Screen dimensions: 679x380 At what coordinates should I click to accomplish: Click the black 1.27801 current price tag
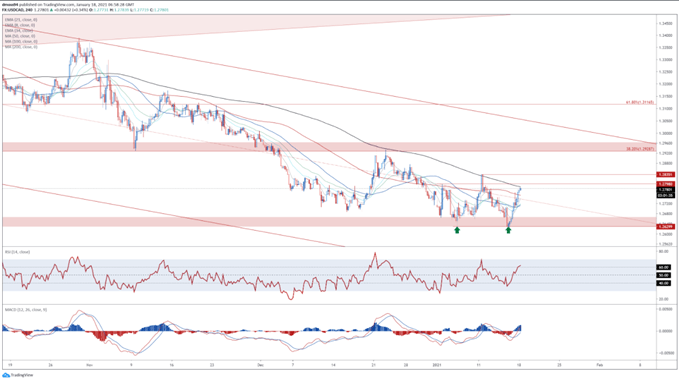tap(666, 190)
